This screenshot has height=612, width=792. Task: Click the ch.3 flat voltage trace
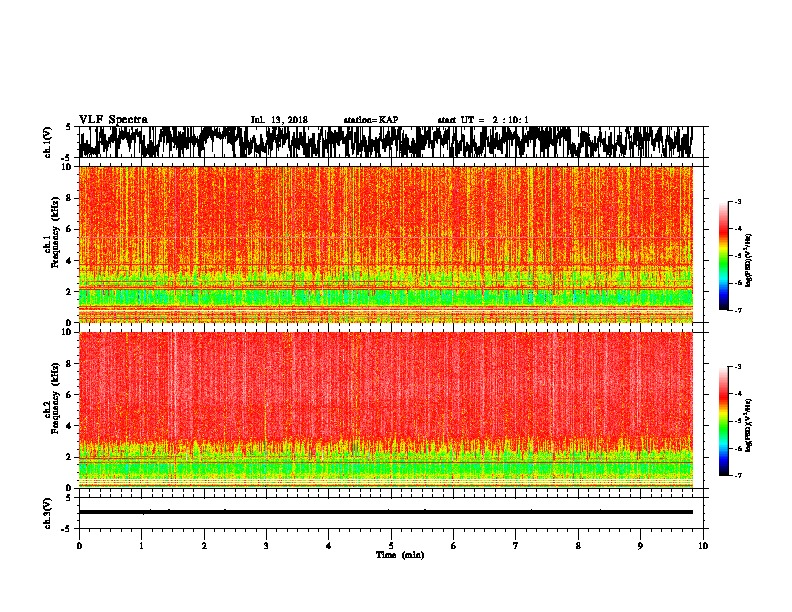point(386,512)
